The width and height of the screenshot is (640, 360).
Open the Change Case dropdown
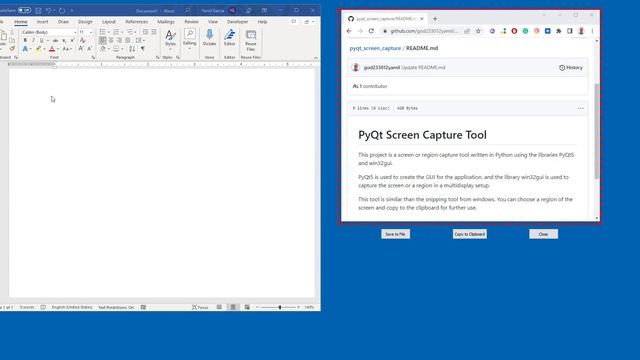coord(66,49)
